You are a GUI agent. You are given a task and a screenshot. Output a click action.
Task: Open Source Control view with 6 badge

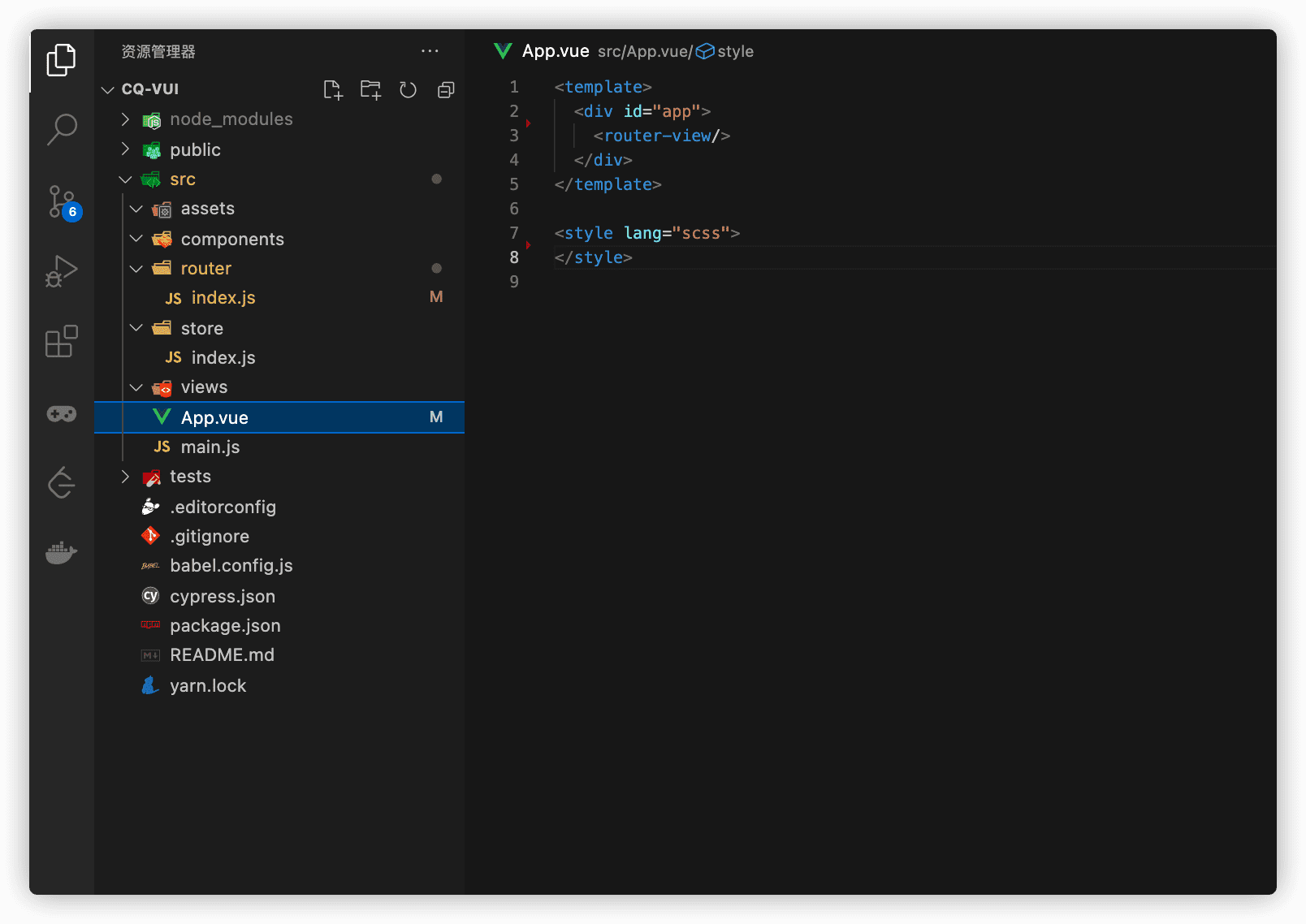62,201
